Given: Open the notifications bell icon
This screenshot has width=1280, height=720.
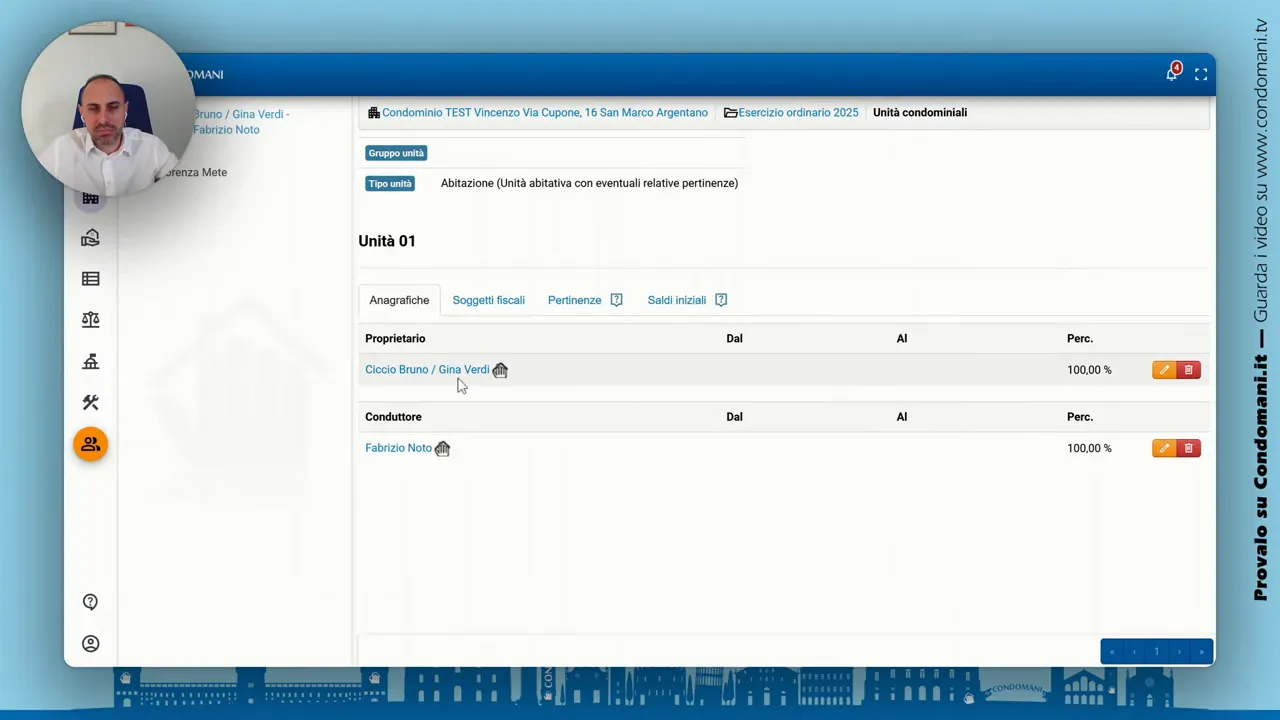Looking at the screenshot, I should [1171, 74].
